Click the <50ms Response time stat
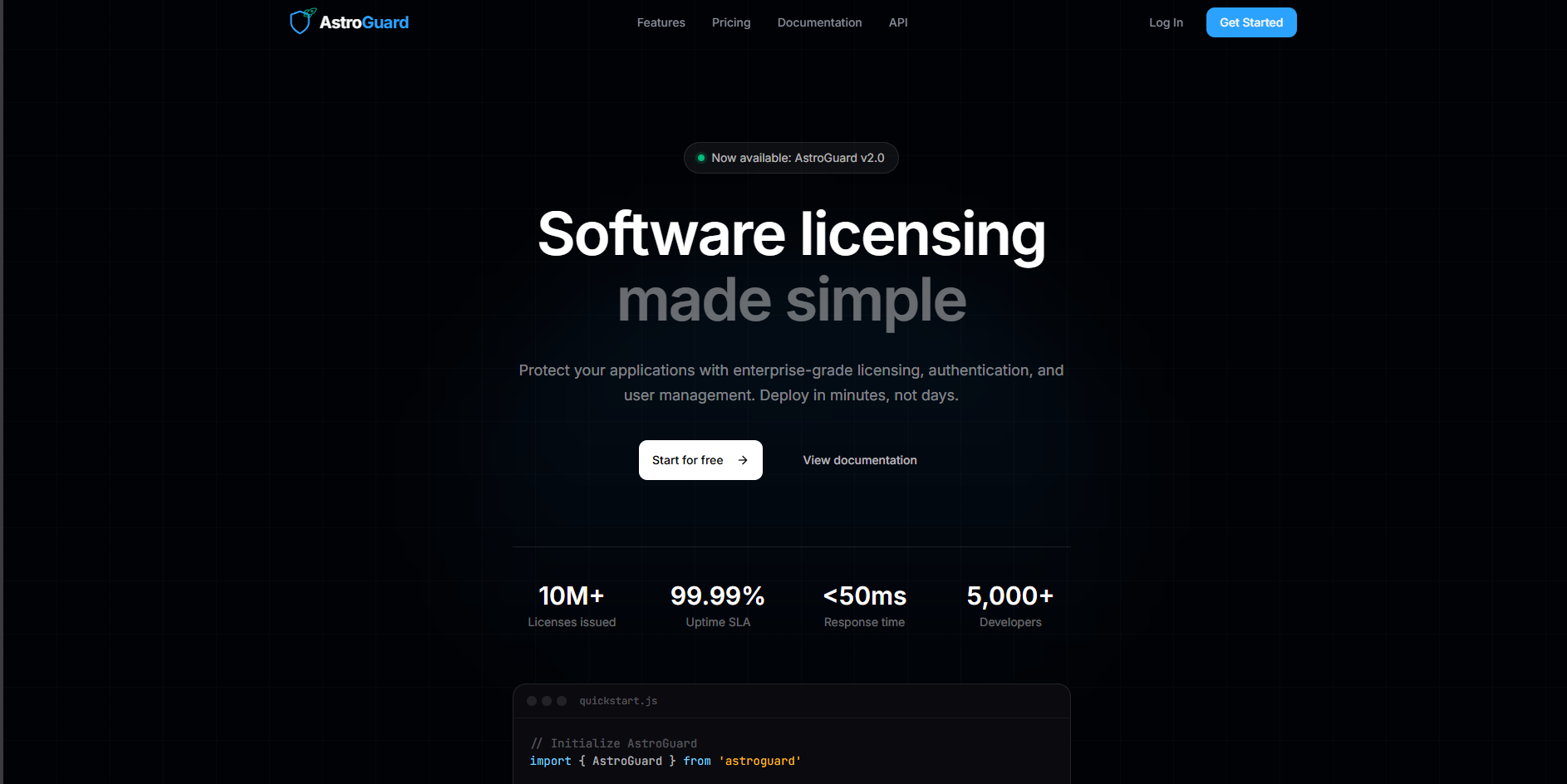Image resolution: width=1567 pixels, height=784 pixels. (x=864, y=606)
